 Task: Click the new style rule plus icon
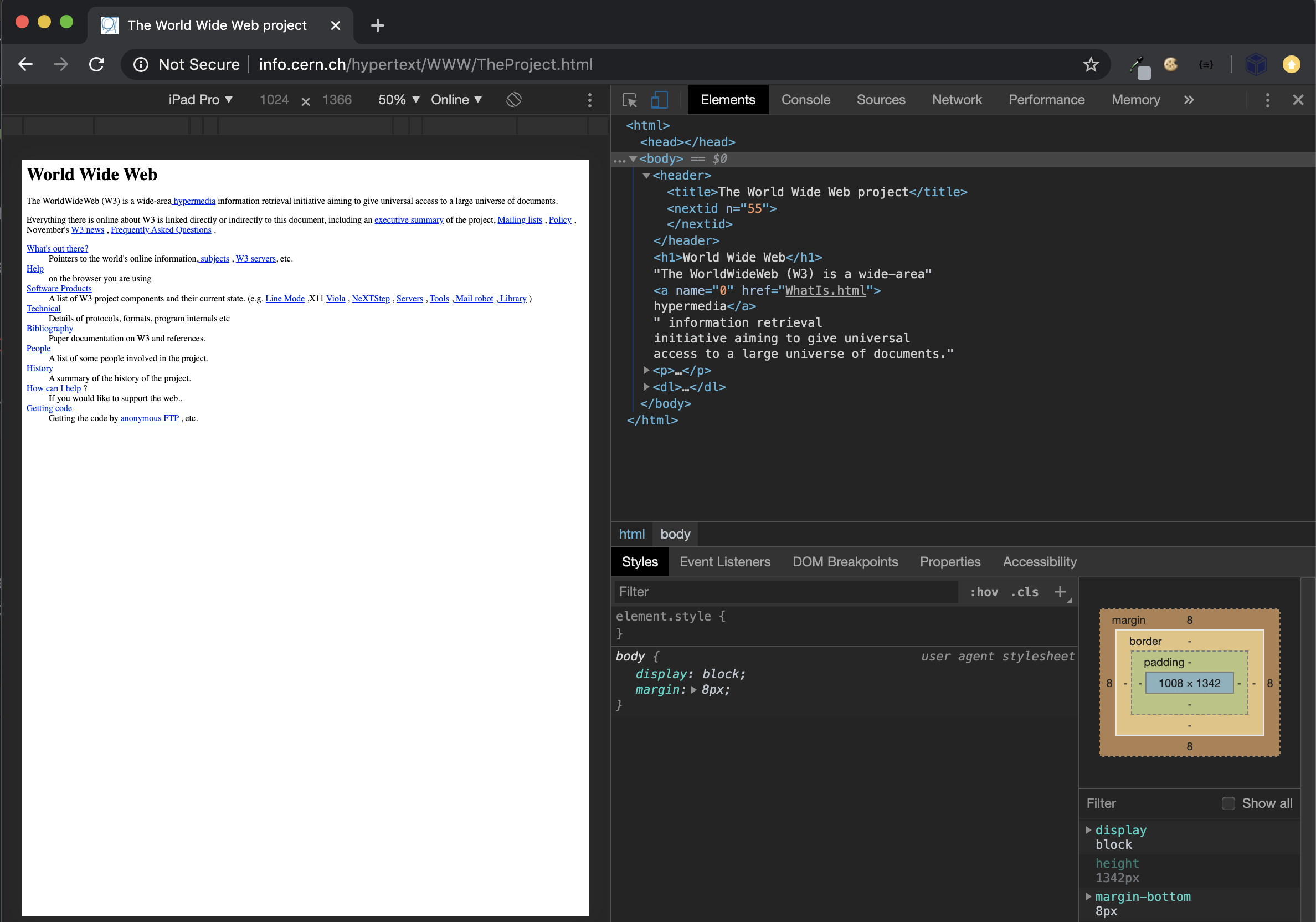[1060, 592]
